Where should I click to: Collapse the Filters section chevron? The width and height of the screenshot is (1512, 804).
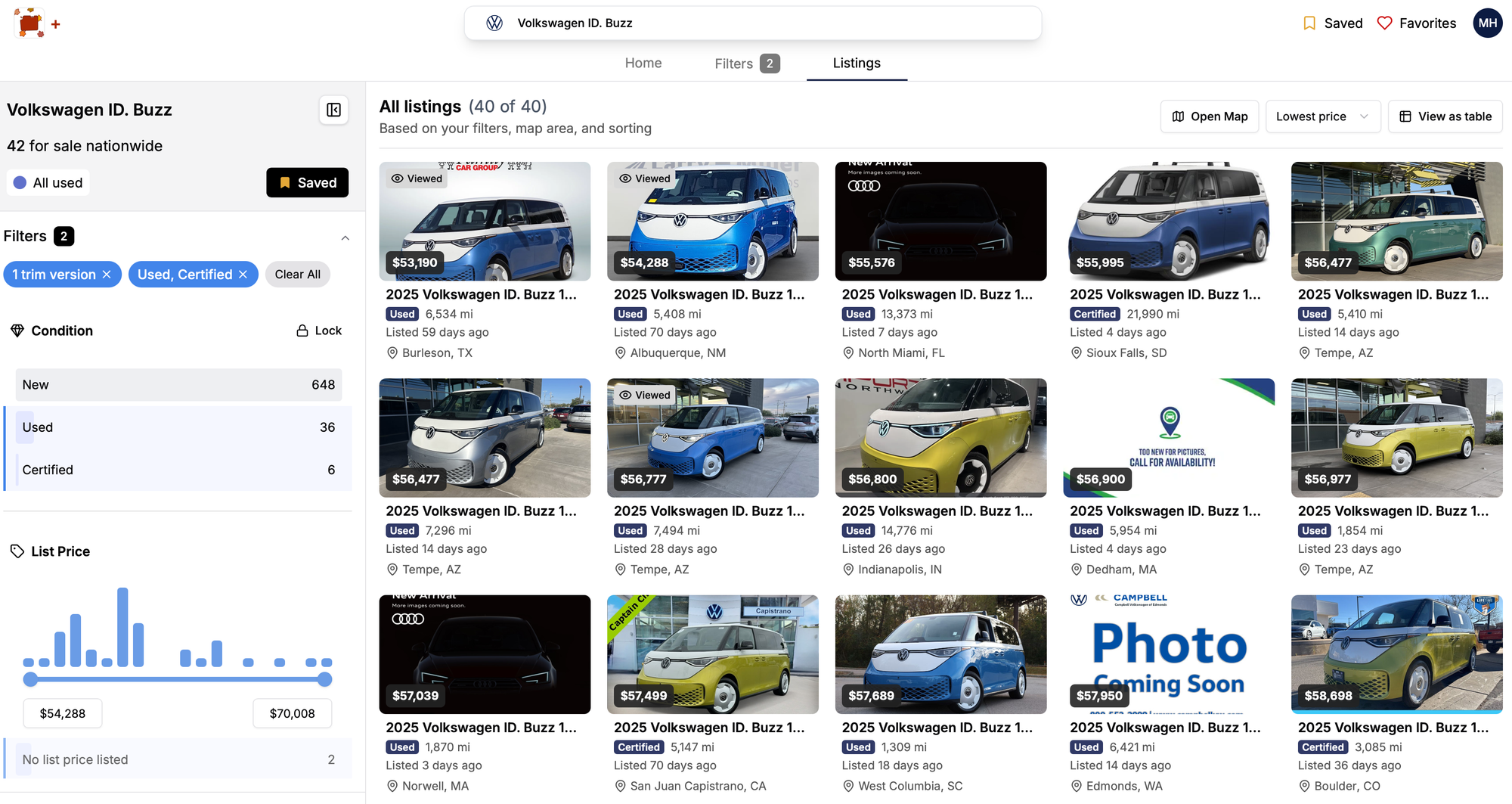pos(345,237)
